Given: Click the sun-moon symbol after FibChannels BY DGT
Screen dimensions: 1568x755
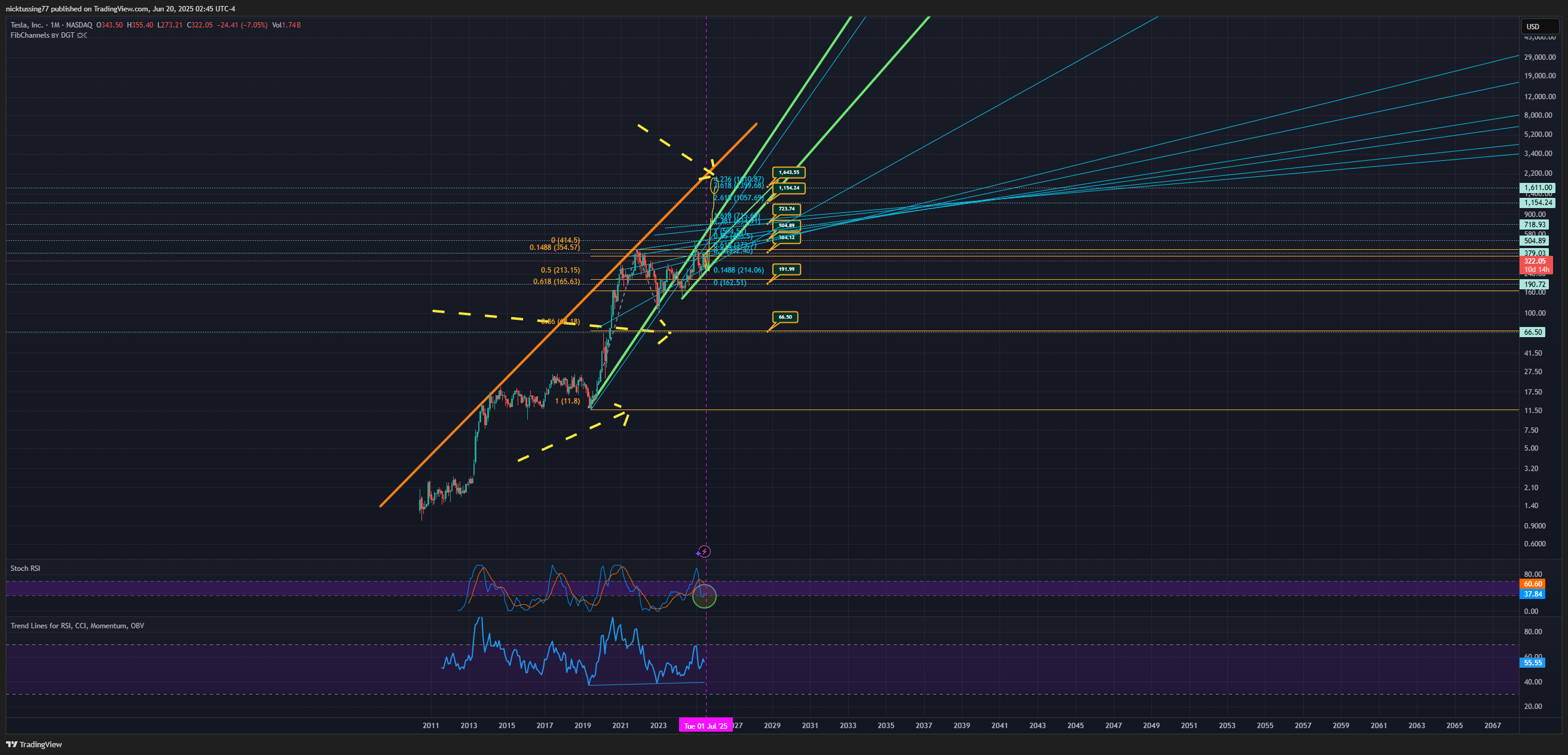Looking at the screenshot, I should coord(81,35).
